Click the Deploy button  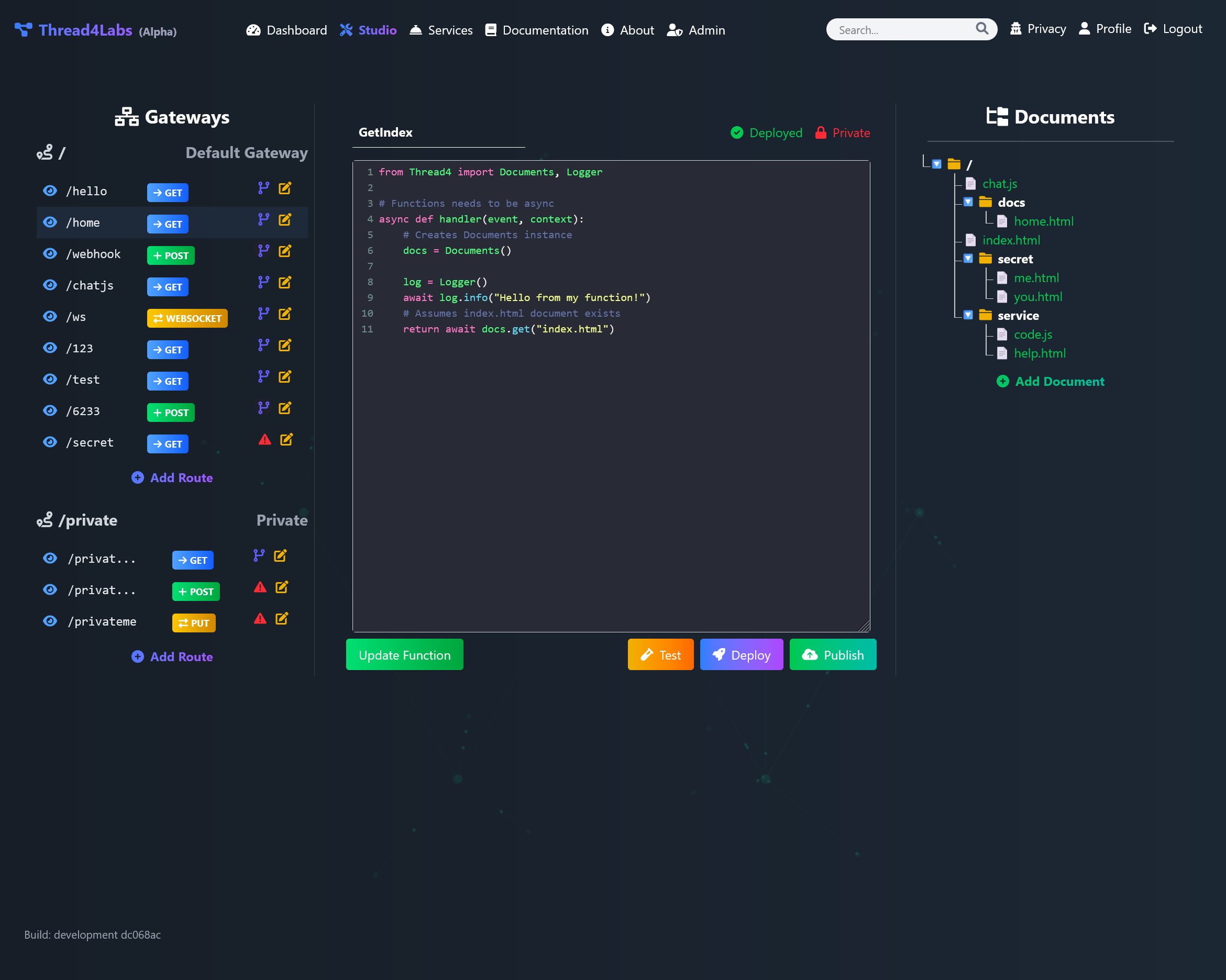741,654
